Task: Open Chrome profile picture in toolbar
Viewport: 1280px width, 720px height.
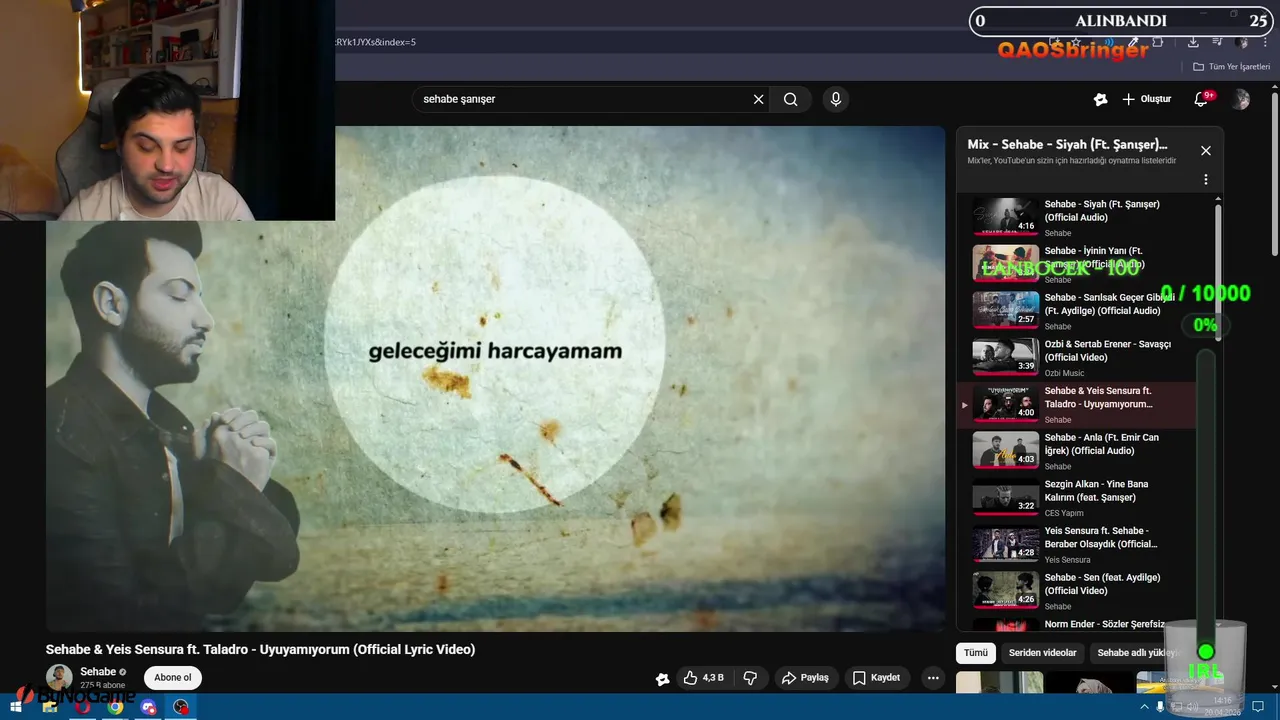Action: (x=1241, y=42)
